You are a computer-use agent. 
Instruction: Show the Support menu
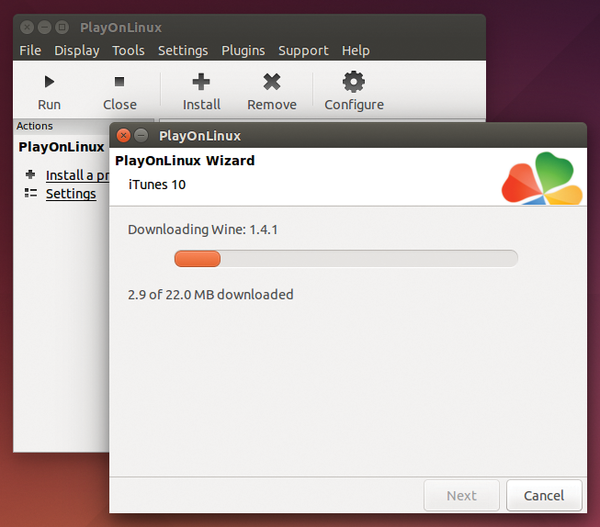(x=303, y=50)
